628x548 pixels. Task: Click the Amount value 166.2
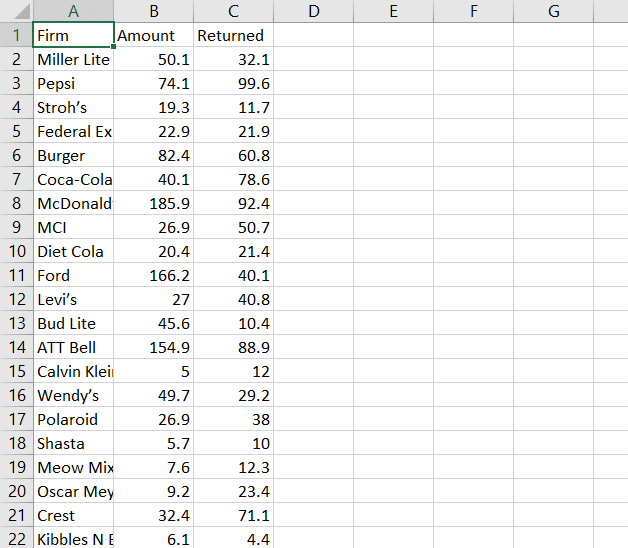pyautogui.click(x=154, y=275)
